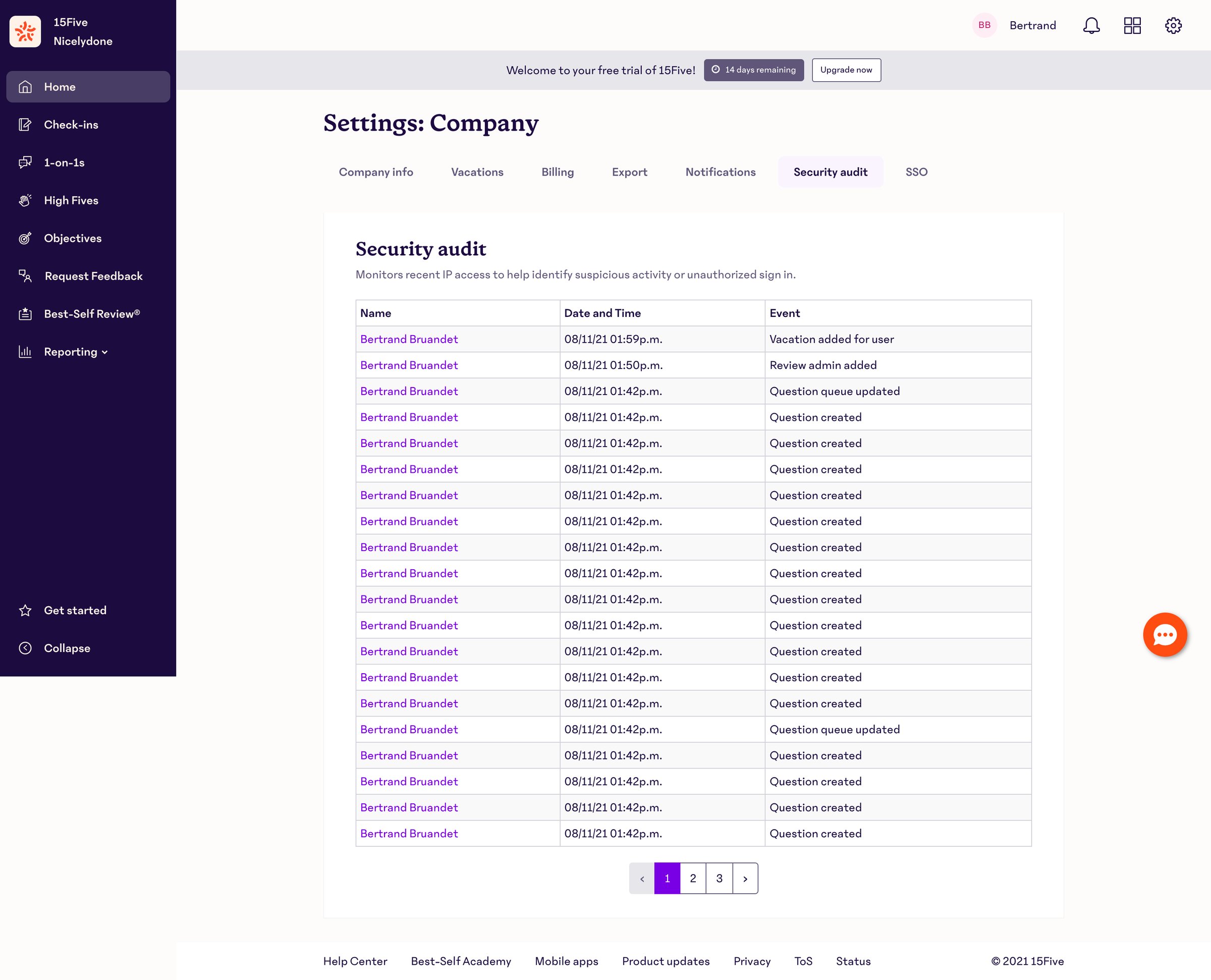Click the 15Five logo icon
Viewport: 1211px width, 980px height.
25,32
